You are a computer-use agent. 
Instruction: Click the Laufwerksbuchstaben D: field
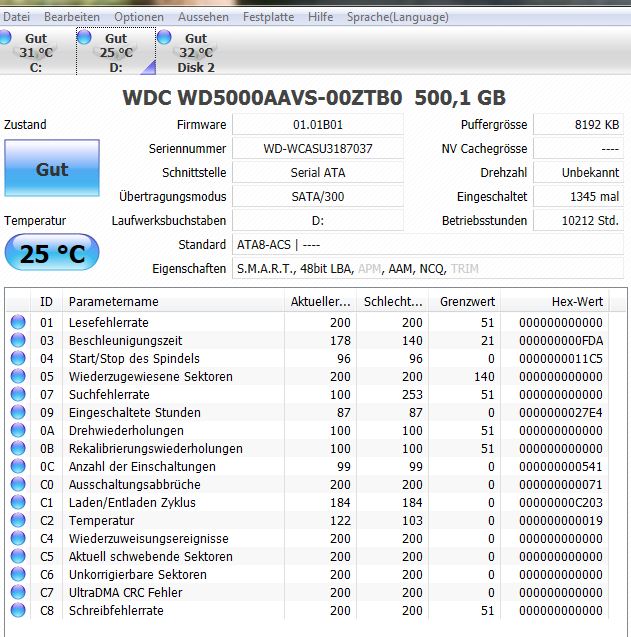pyautogui.click(x=318, y=221)
